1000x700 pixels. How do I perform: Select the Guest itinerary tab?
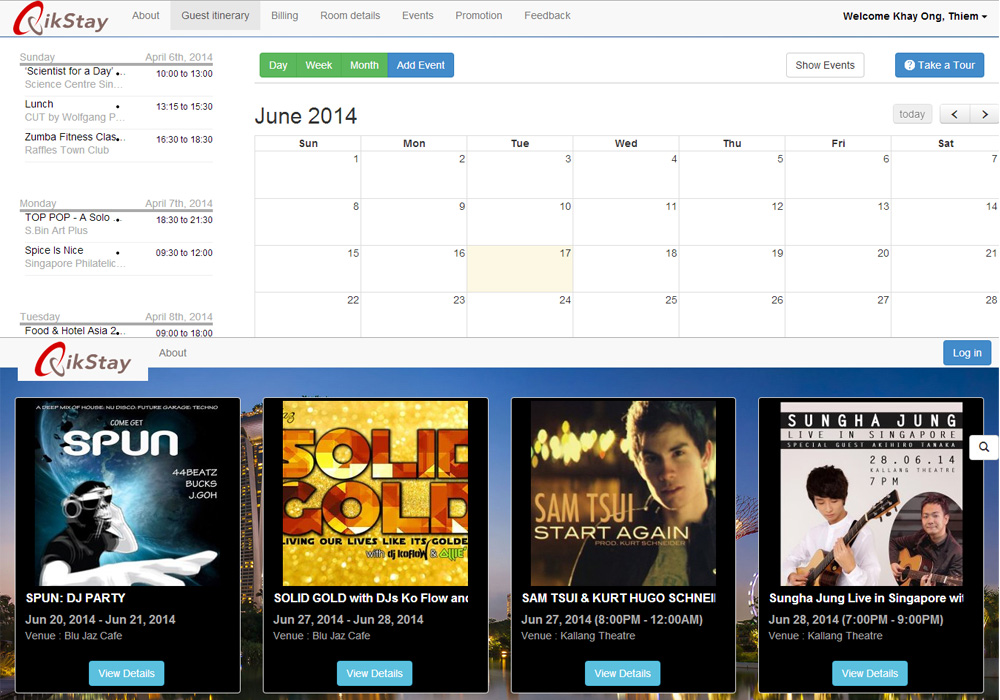tap(215, 15)
